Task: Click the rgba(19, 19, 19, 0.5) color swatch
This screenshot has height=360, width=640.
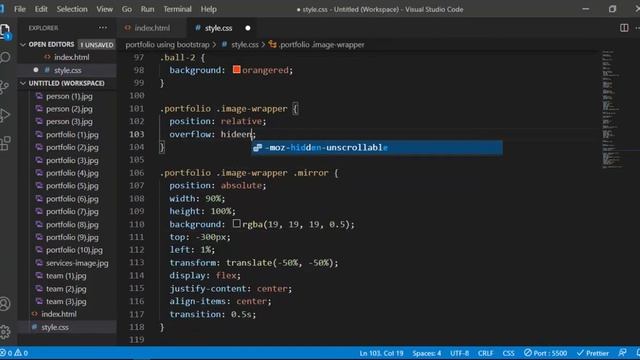Action: click(237, 224)
